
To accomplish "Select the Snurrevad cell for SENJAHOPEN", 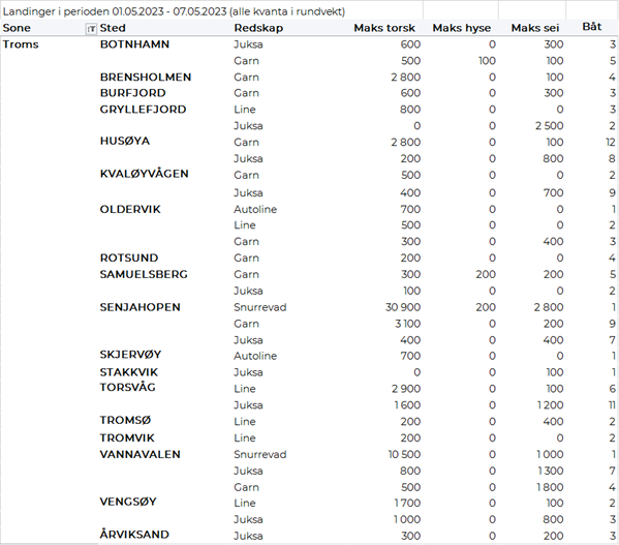I will pyautogui.click(x=259, y=307).
